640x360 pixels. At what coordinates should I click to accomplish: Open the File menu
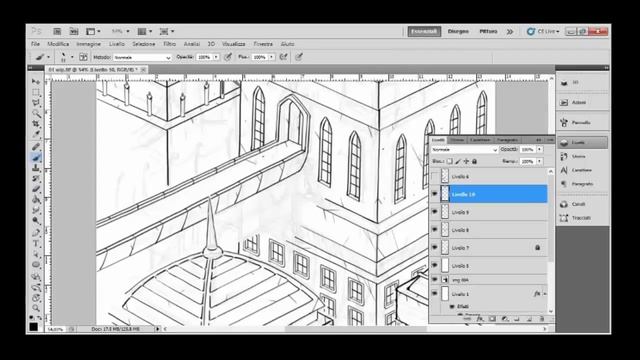(36, 44)
